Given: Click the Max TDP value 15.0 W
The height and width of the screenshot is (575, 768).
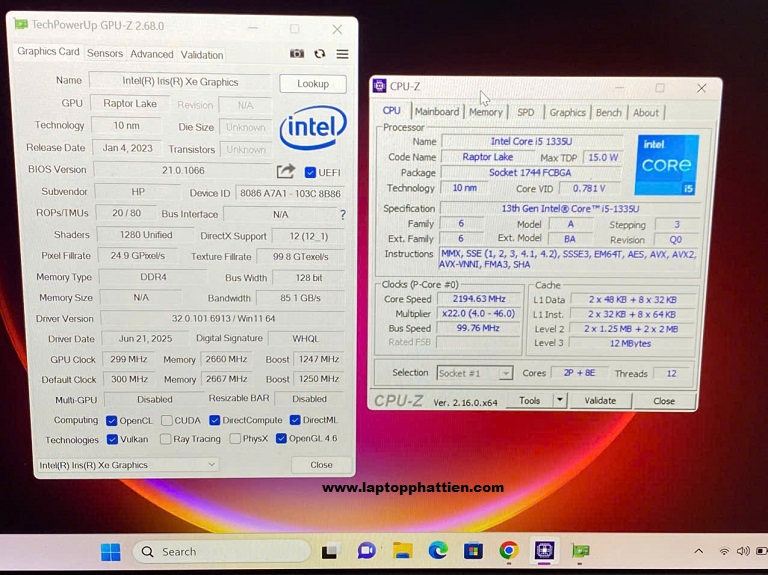Looking at the screenshot, I should tap(603, 158).
